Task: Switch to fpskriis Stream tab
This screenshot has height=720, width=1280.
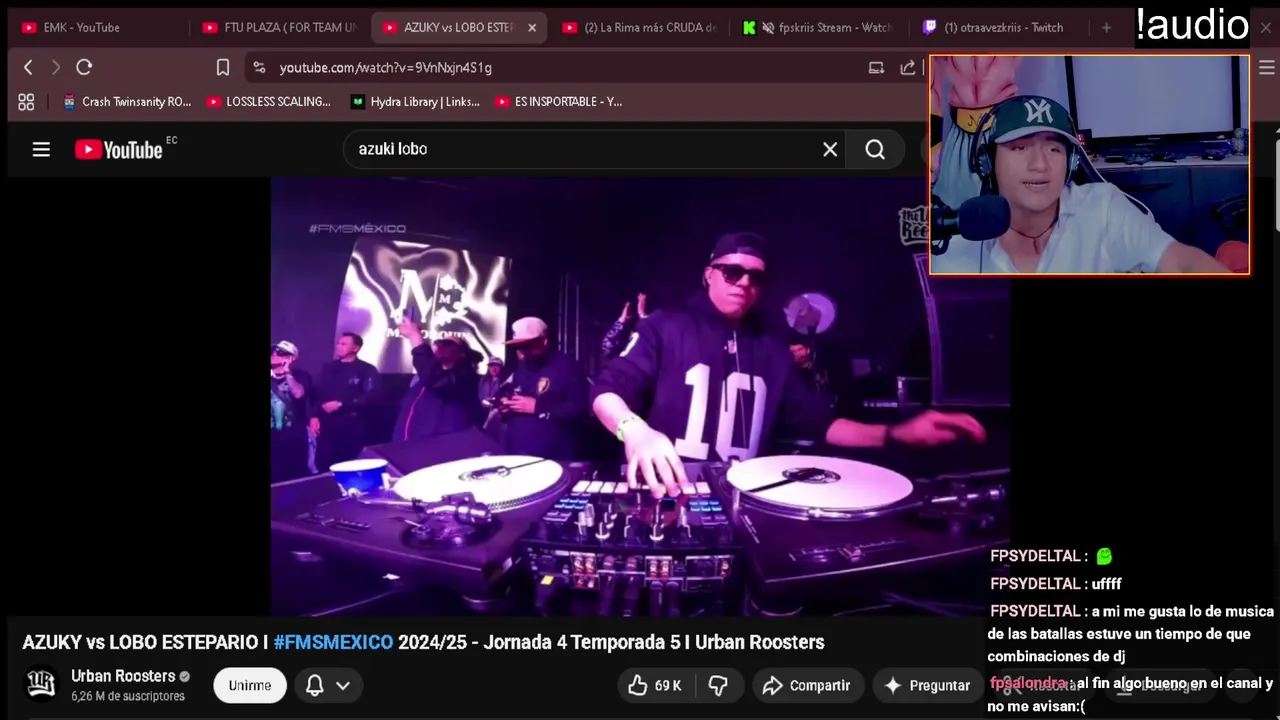Action: pos(818,27)
